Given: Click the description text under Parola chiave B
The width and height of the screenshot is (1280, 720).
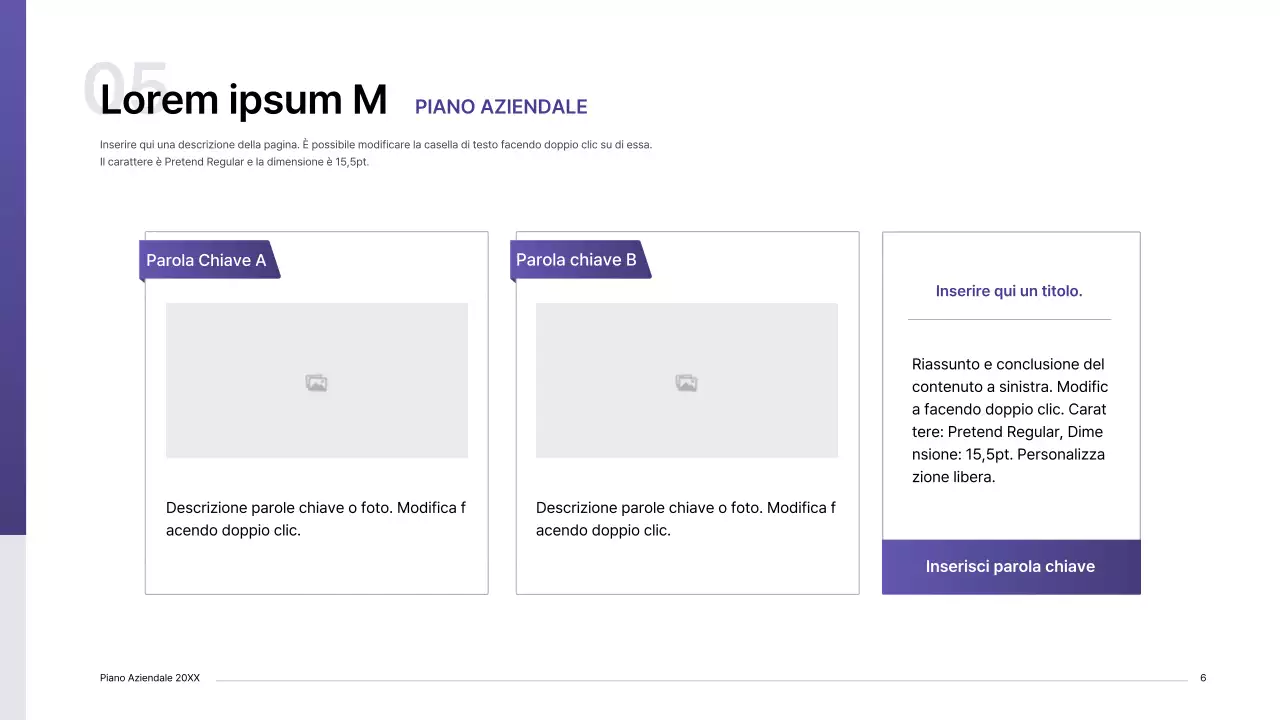Looking at the screenshot, I should (x=686, y=519).
